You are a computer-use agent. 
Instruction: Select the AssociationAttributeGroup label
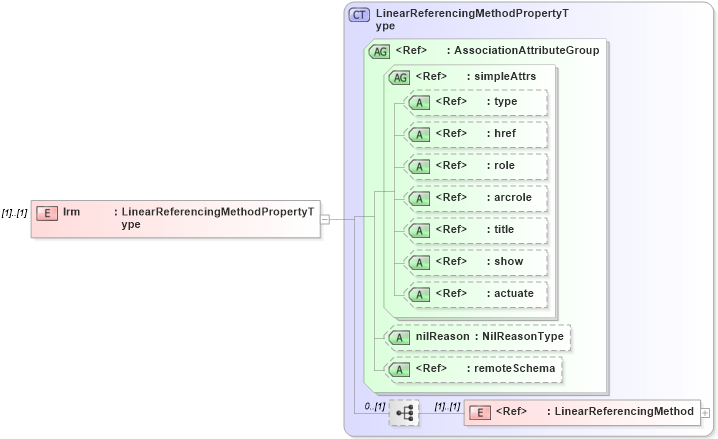(x=527, y=50)
